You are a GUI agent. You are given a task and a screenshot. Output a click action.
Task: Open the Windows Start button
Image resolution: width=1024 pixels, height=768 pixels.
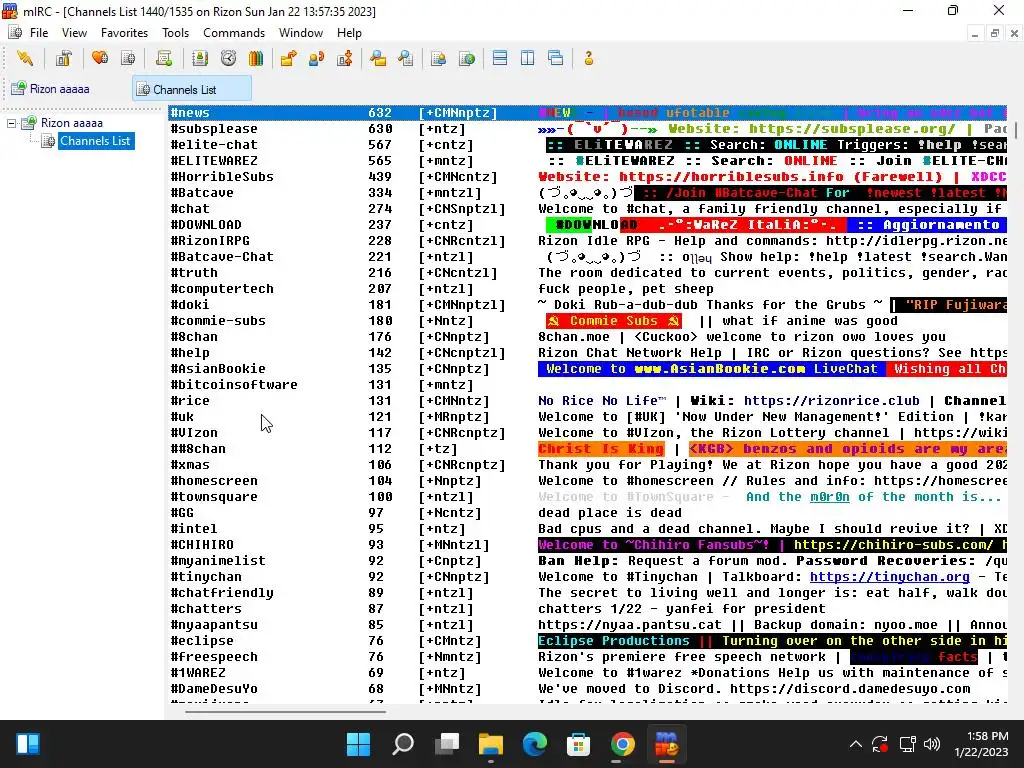coord(358,744)
